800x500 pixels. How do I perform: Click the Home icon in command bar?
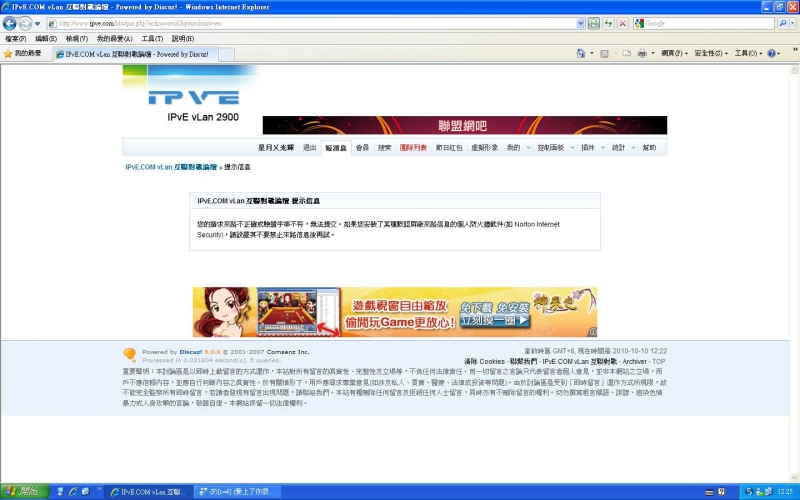581,53
